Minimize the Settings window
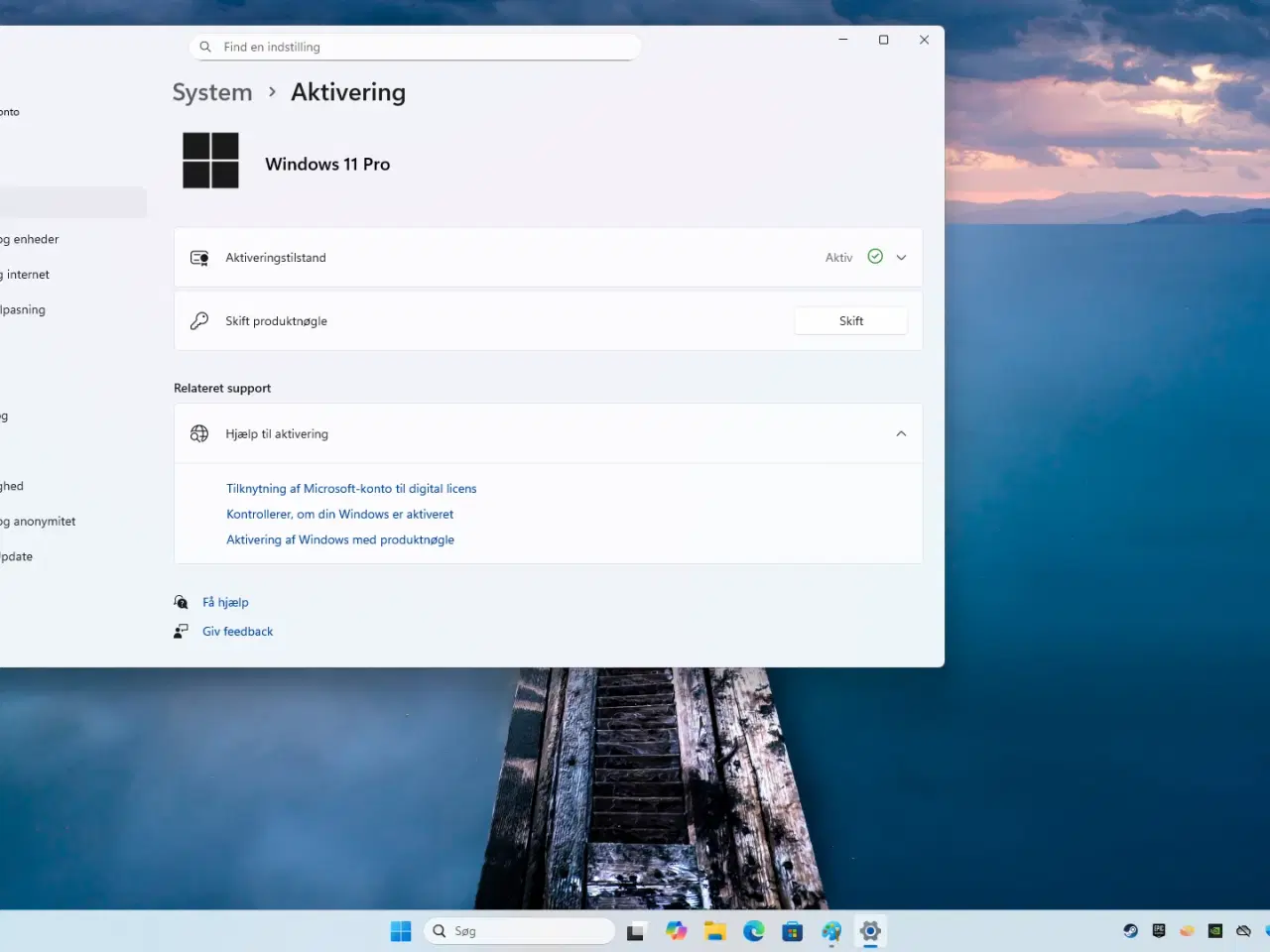 click(x=843, y=40)
